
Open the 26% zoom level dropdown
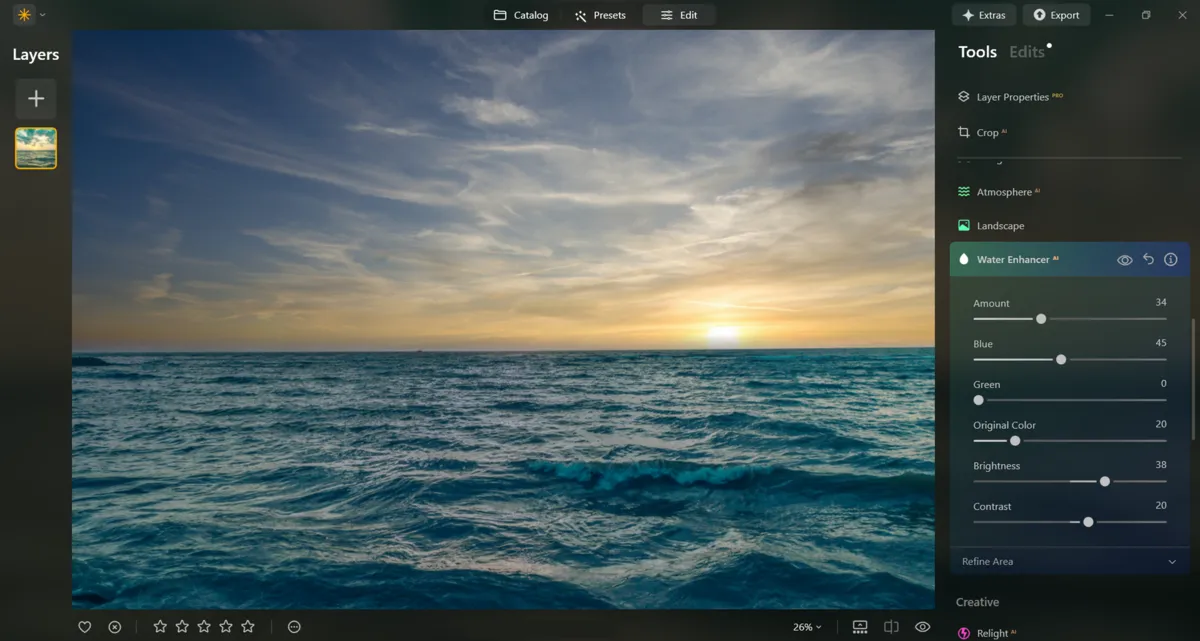click(x=807, y=627)
